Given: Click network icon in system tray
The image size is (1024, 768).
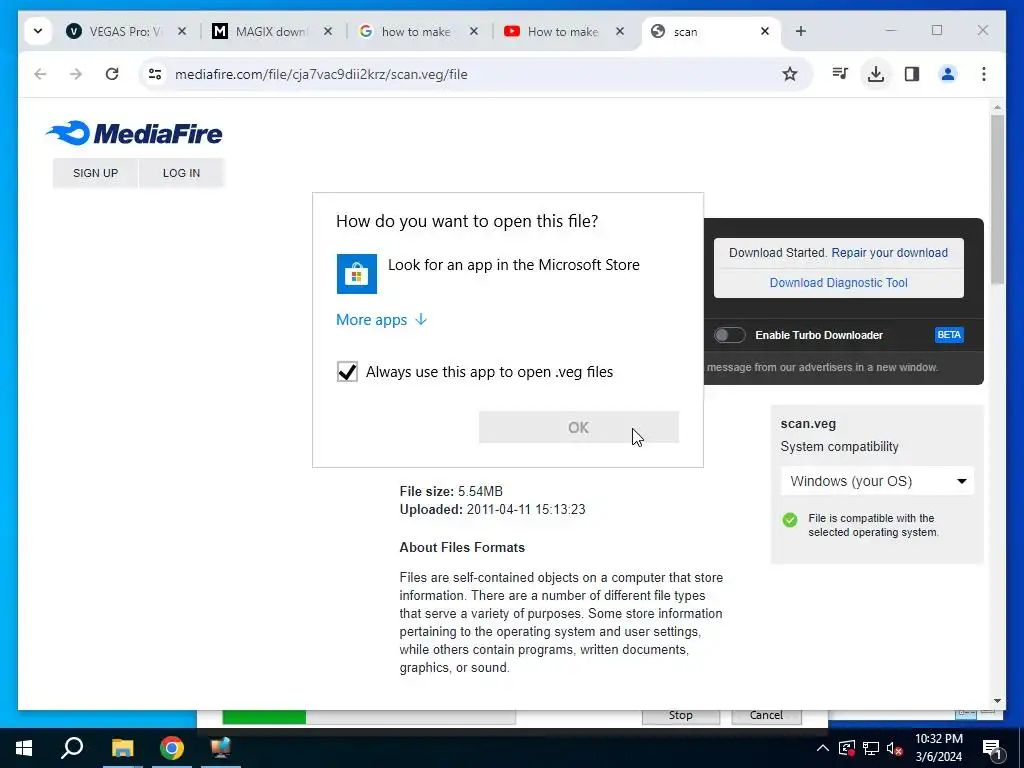Looking at the screenshot, I should tap(871, 748).
